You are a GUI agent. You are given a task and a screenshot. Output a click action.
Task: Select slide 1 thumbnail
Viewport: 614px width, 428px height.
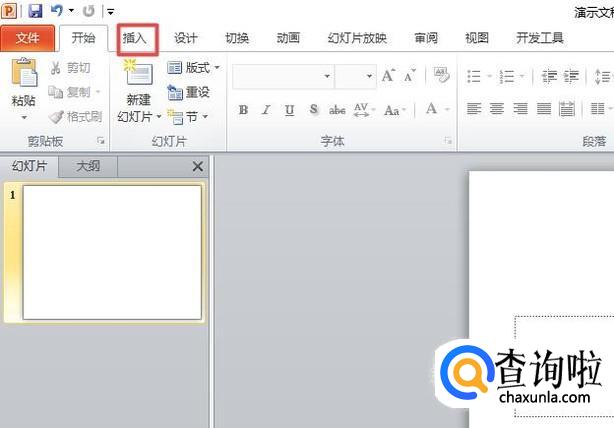112,252
